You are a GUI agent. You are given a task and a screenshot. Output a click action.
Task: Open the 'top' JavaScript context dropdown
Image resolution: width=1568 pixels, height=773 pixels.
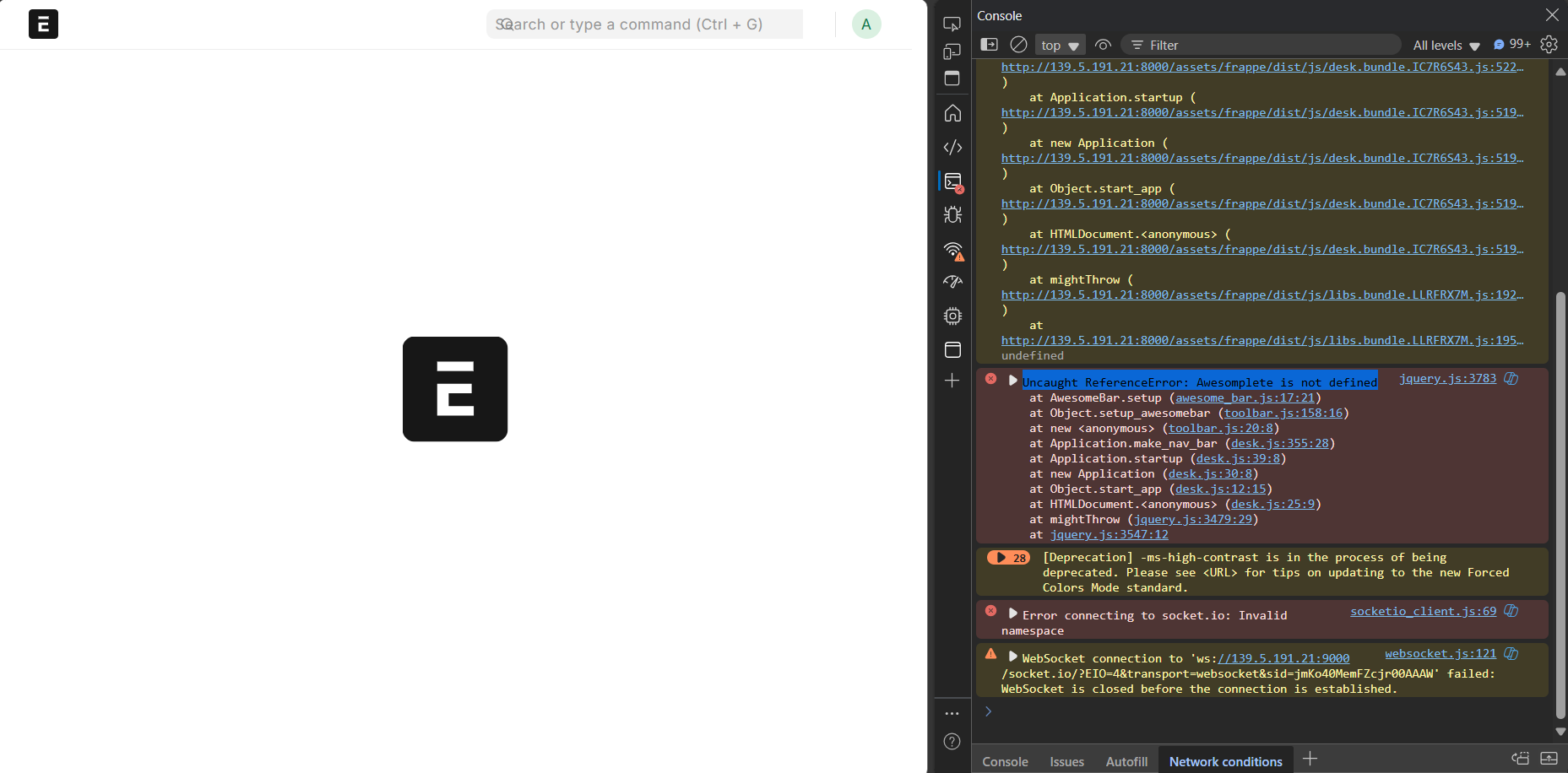[x=1060, y=46]
